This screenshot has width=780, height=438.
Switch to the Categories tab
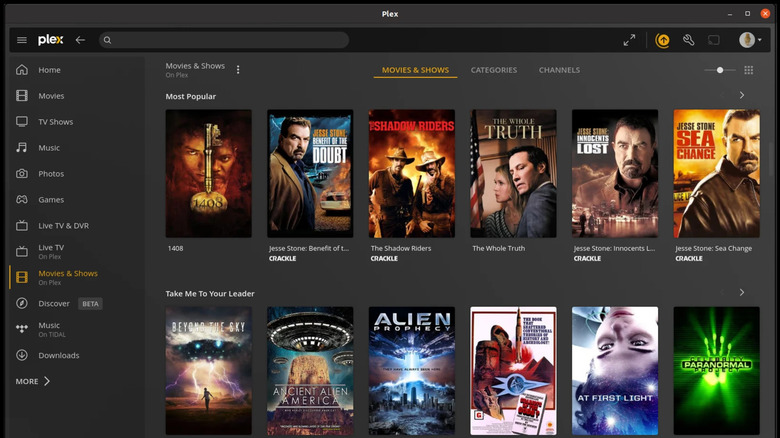point(493,70)
